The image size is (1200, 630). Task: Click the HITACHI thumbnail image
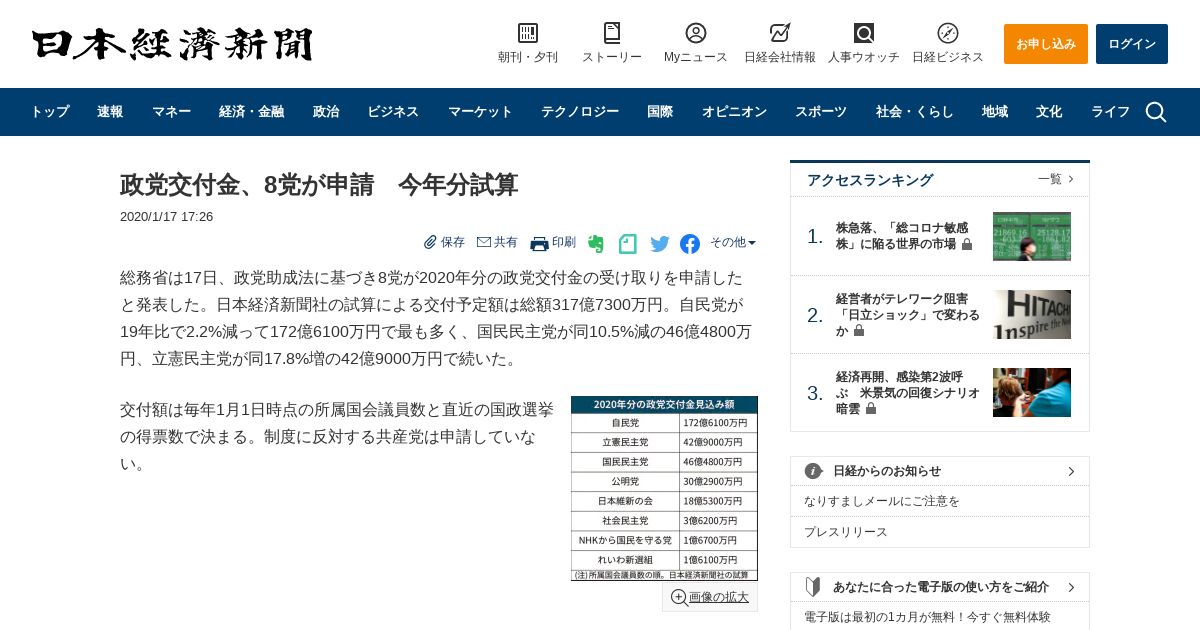tap(1032, 315)
